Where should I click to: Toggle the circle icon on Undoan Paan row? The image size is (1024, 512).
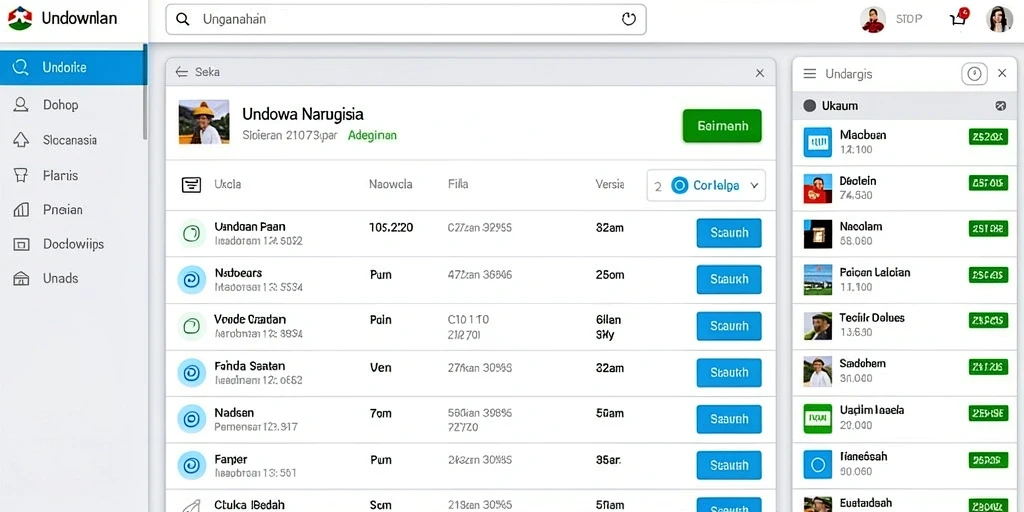point(191,233)
